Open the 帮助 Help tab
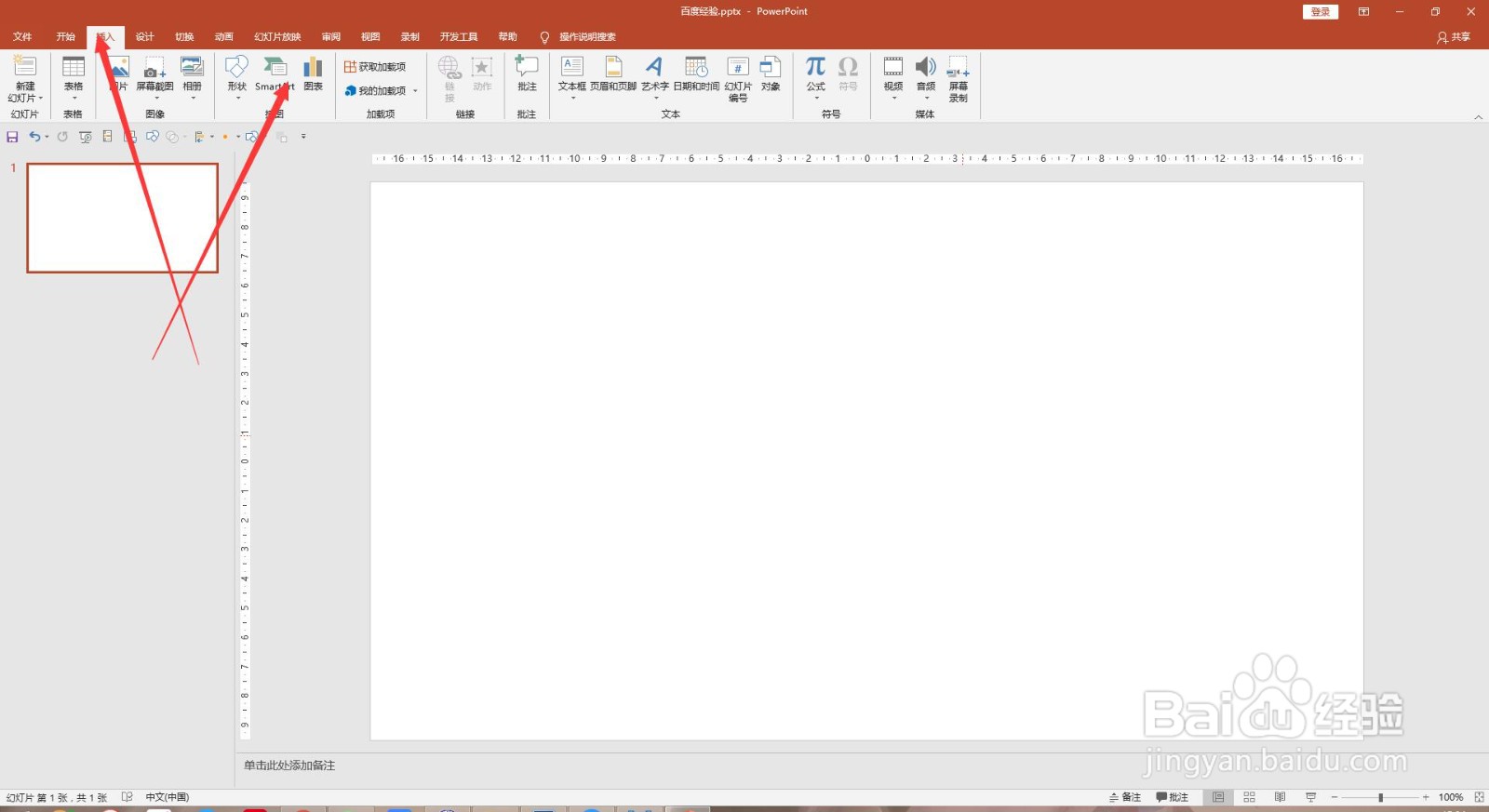 (x=507, y=37)
